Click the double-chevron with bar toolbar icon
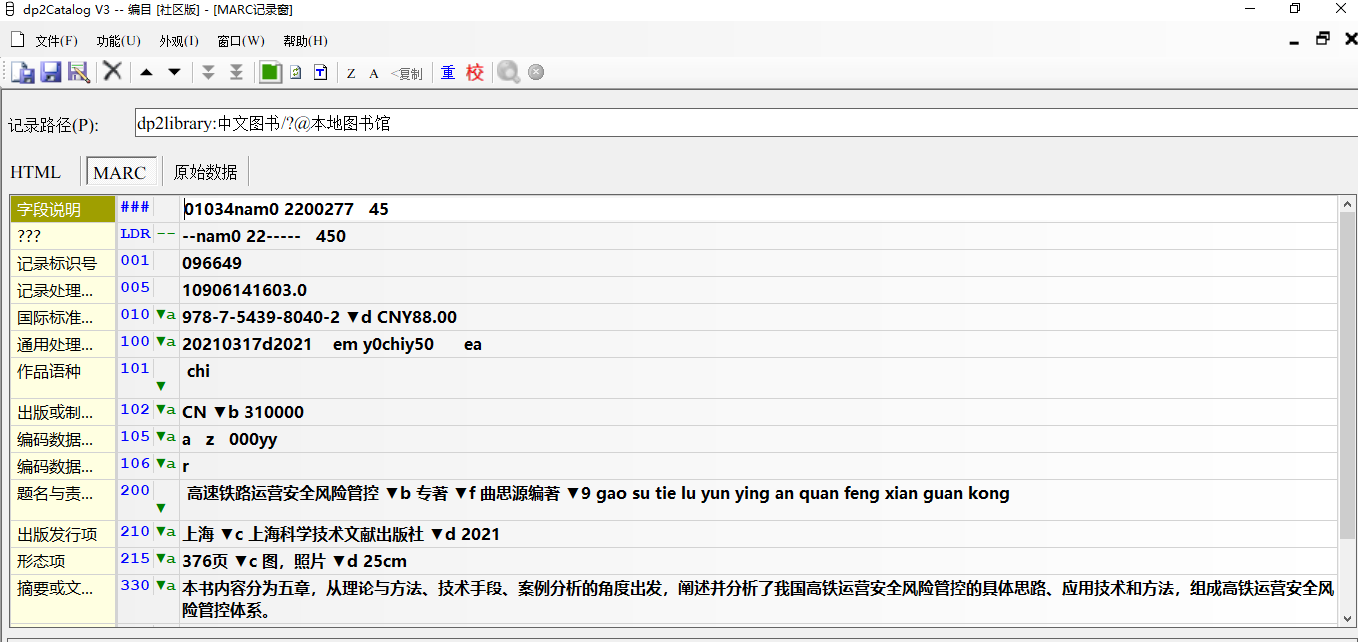 point(236,72)
